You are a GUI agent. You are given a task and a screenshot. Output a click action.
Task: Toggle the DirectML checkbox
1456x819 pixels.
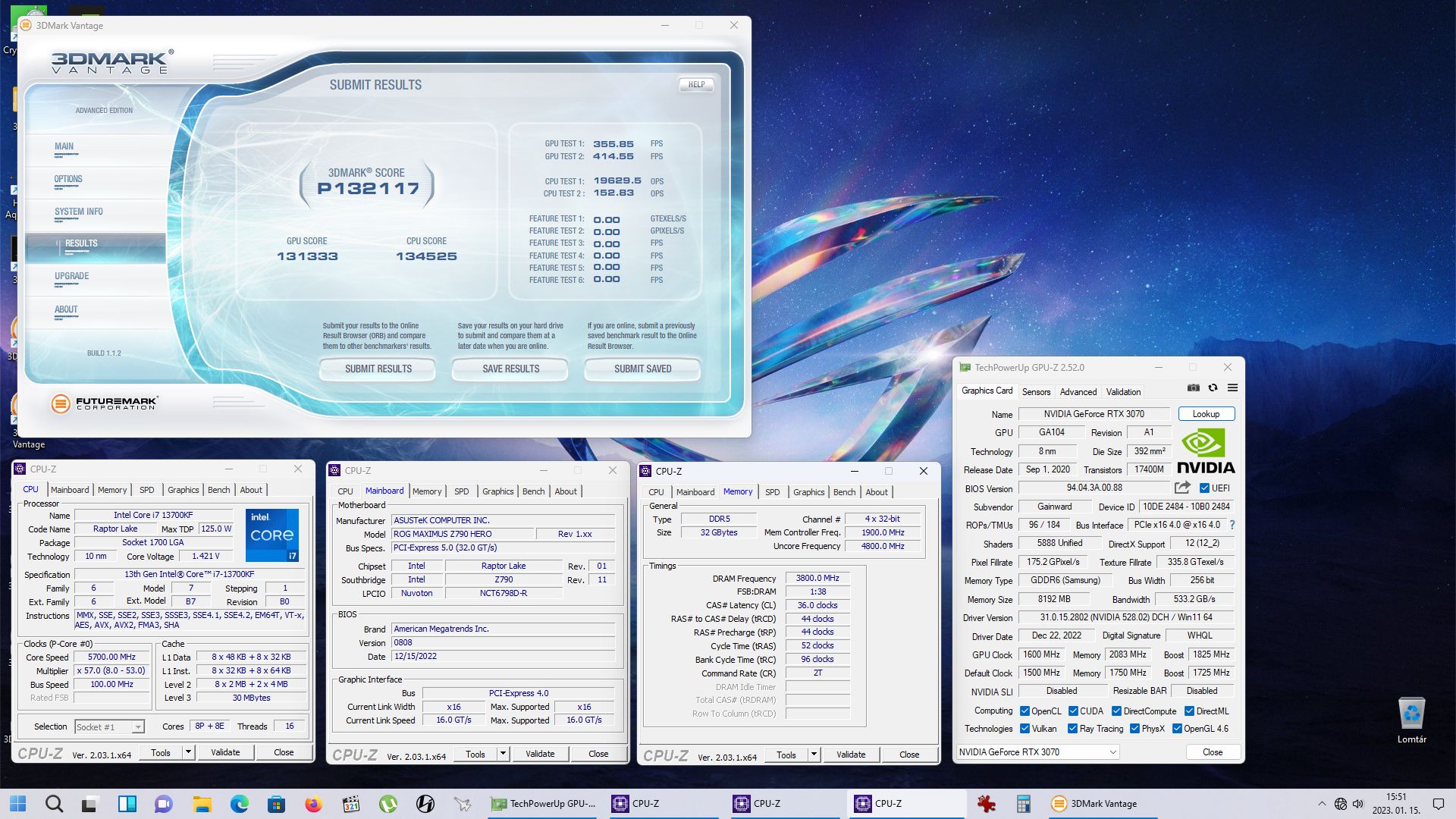(1189, 711)
